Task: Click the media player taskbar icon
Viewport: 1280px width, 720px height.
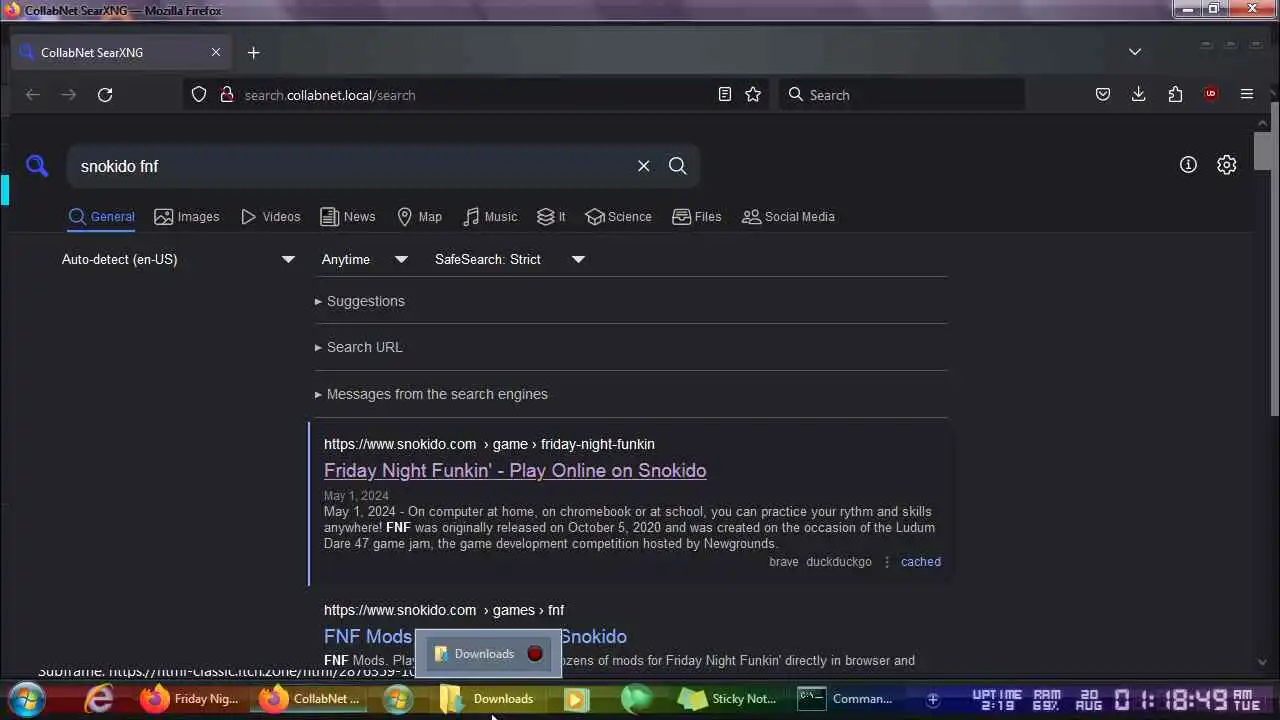Action: (576, 699)
